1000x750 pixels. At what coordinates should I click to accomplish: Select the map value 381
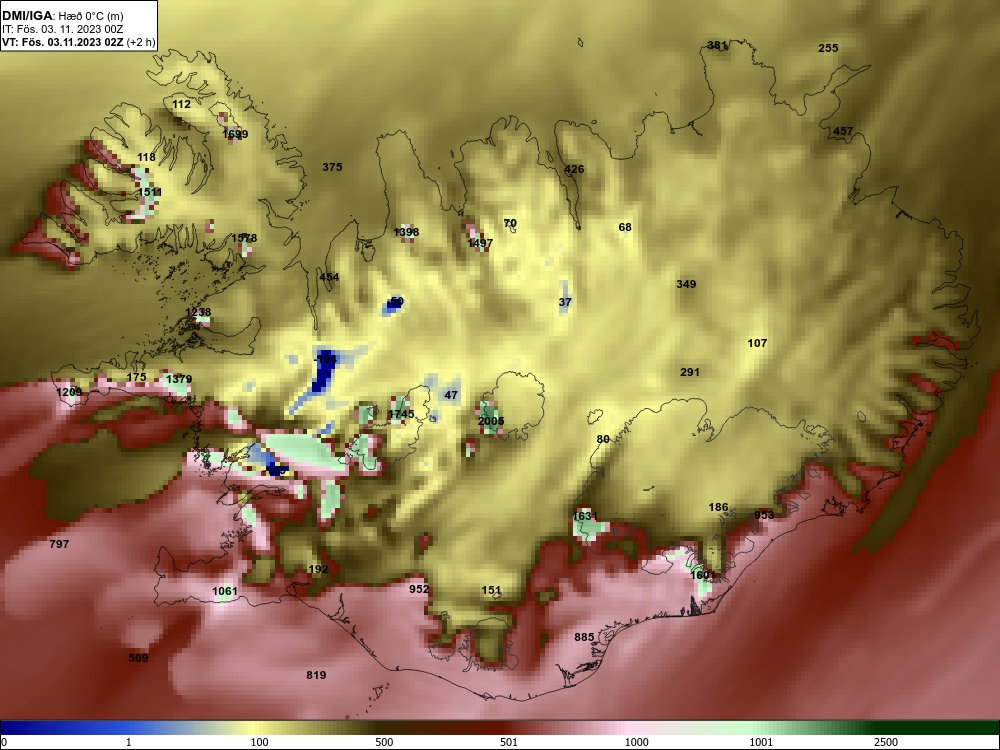(717, 45)
